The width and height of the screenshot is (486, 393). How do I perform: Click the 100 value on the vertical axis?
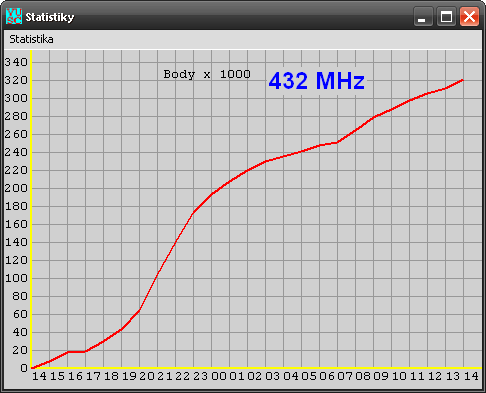pyautogui.click(x=16, y=278)
